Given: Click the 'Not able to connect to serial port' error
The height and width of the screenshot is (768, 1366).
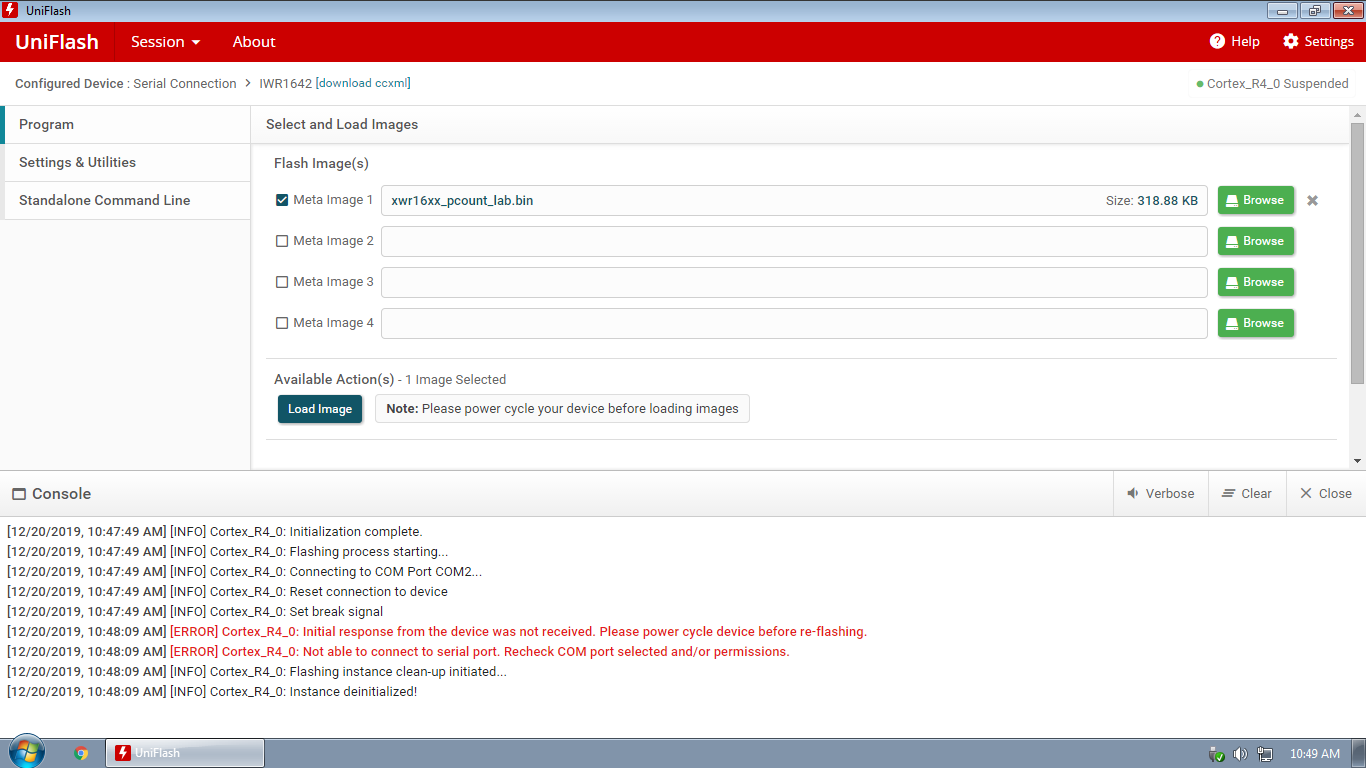Looking at the screenshot, I should (398, 652).
